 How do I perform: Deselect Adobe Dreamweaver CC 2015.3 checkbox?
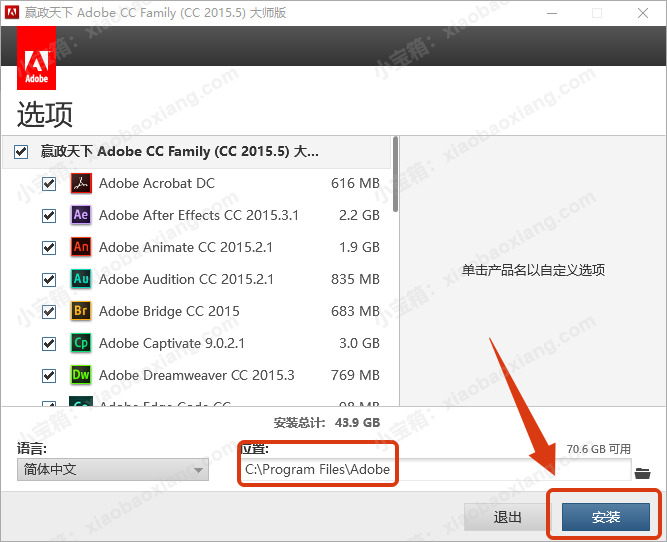pyautogui.click(x=49, y=376)
